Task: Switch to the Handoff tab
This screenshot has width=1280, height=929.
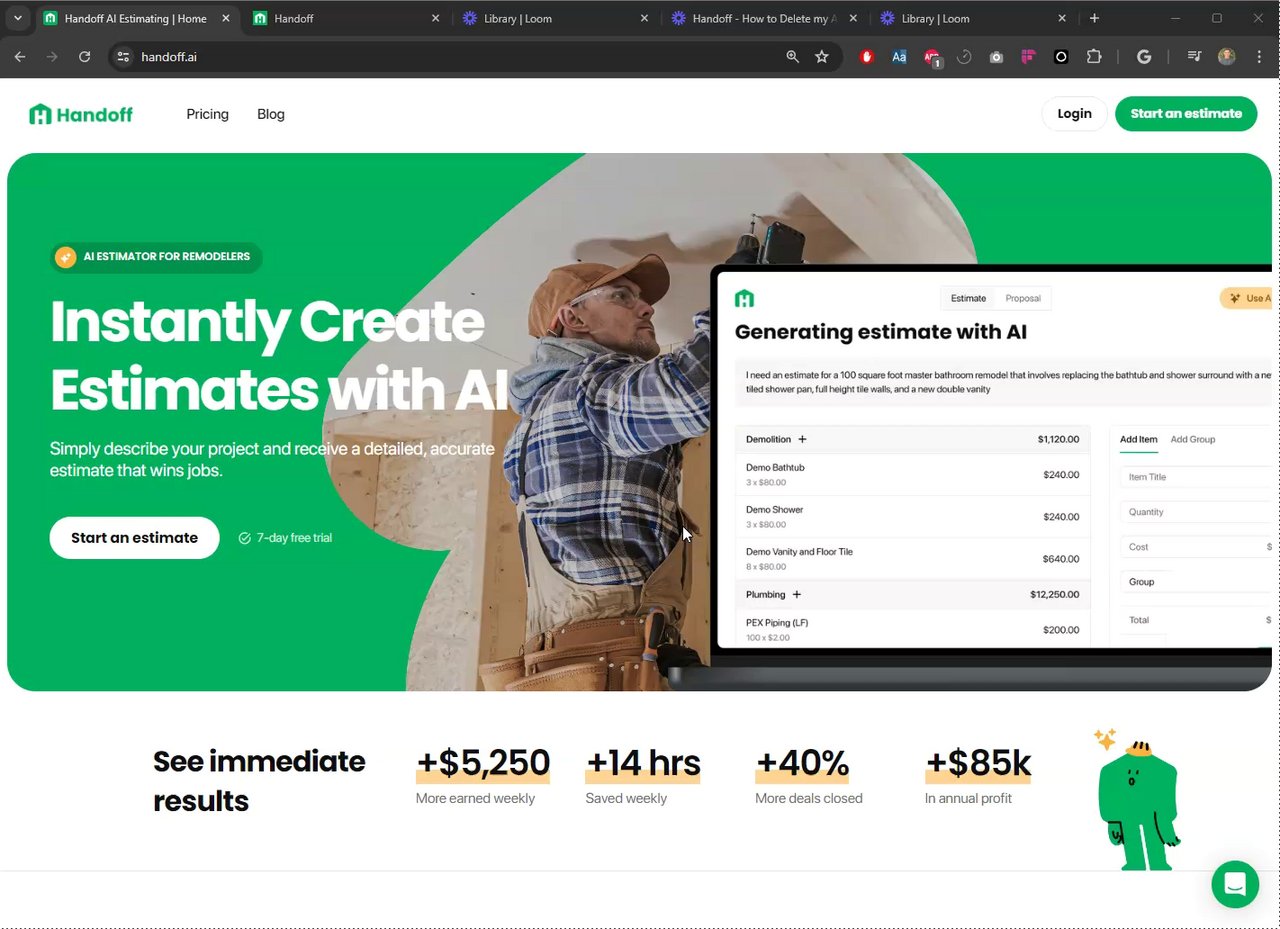Action: (346, 18)
